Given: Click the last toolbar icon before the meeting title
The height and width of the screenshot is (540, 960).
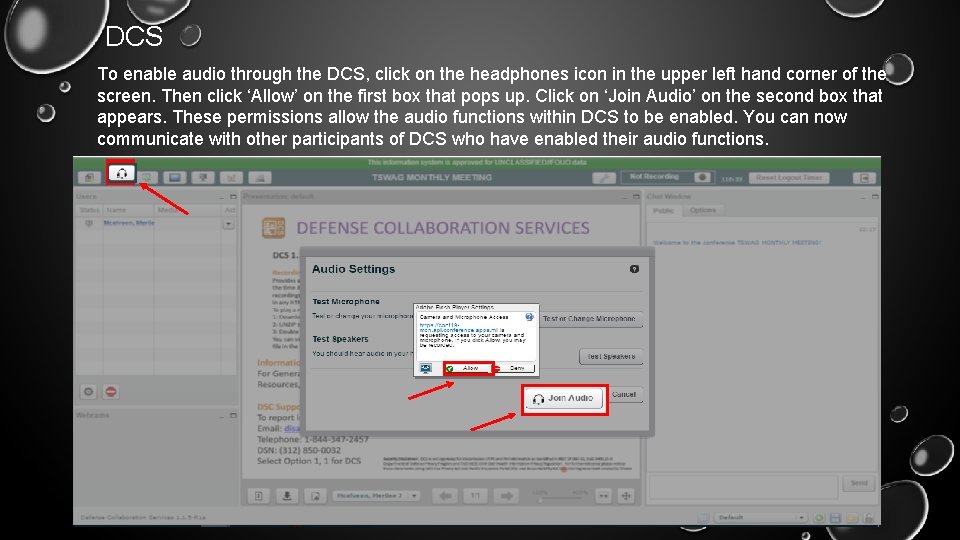Looking at the screenshot, I should pos(260,178).
